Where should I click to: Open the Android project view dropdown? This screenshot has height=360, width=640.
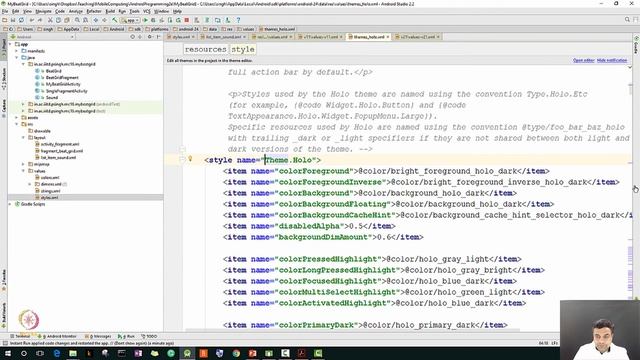pyautogui.click(x=42, y=37)
